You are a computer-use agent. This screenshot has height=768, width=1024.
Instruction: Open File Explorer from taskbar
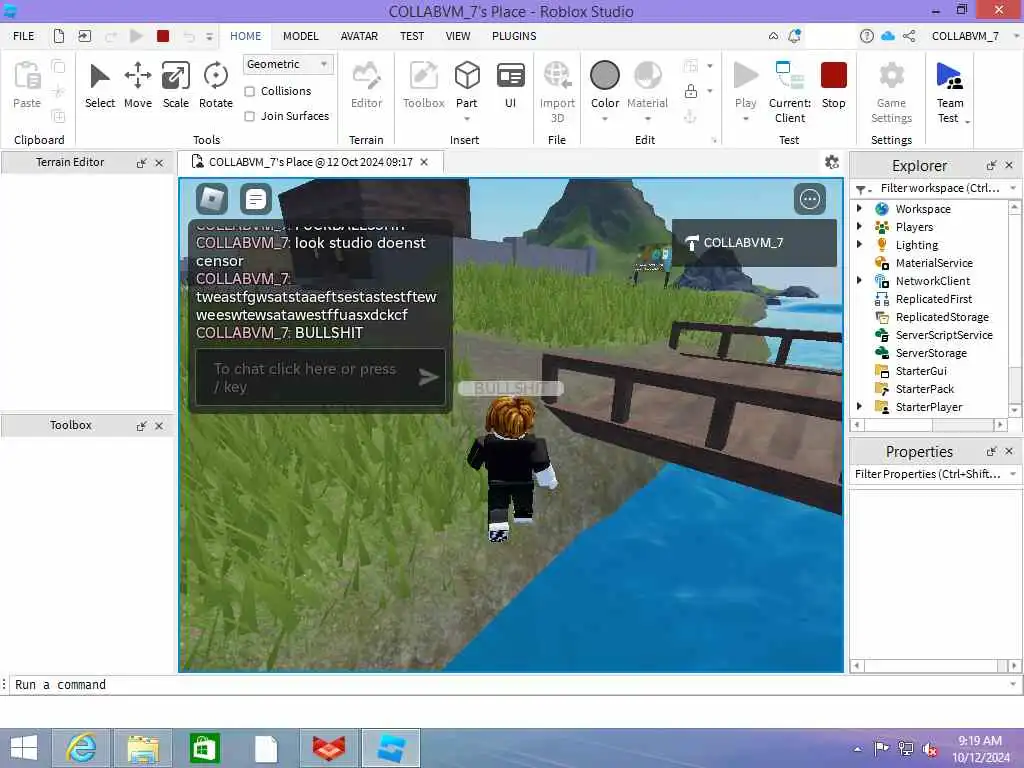143,748
